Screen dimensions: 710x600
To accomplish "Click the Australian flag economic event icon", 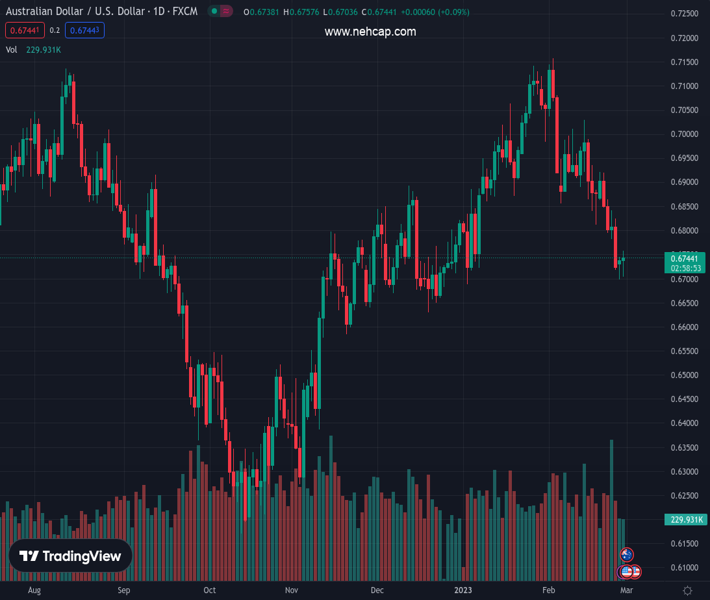I will (x=627, y=555).
